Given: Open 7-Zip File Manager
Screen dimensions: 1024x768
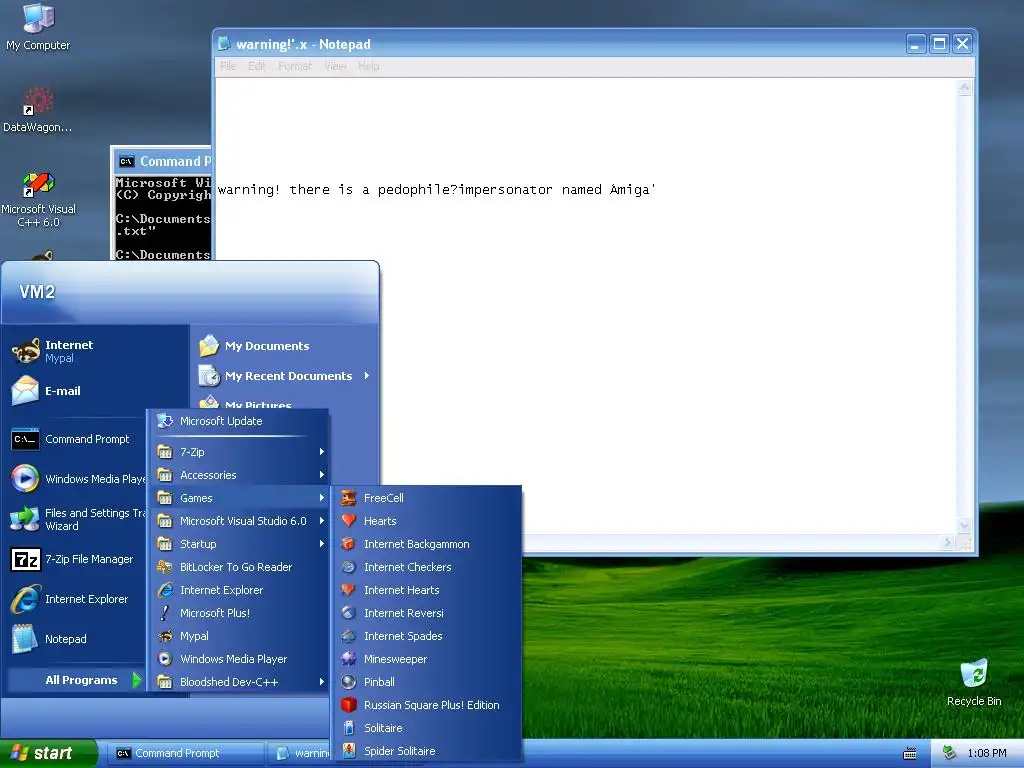Looking at the screenshot, I should 77,559.
